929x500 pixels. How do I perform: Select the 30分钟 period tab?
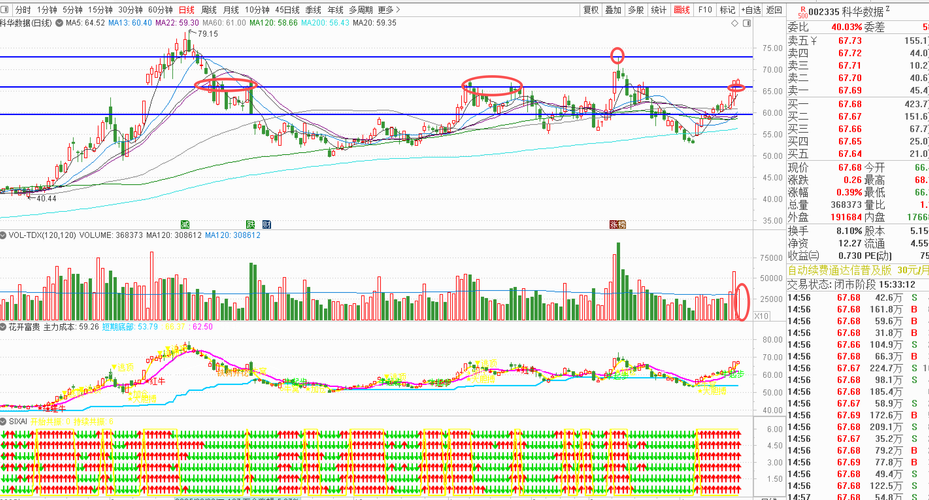(x=130, y=9)
